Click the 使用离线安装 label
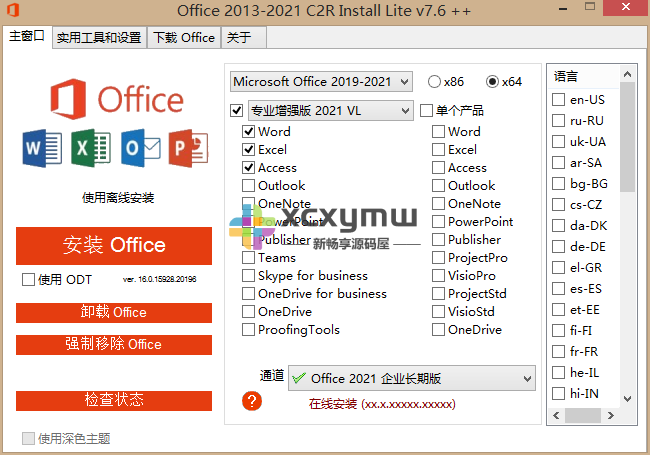This screenshot has width=650, height=455. 118,198
